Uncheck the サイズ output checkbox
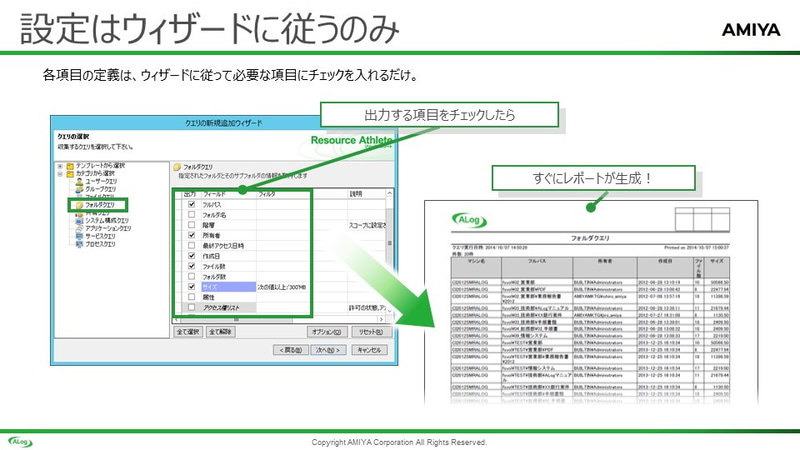The image size is (800, 450). pyautogui.click(x=192, y=287)
